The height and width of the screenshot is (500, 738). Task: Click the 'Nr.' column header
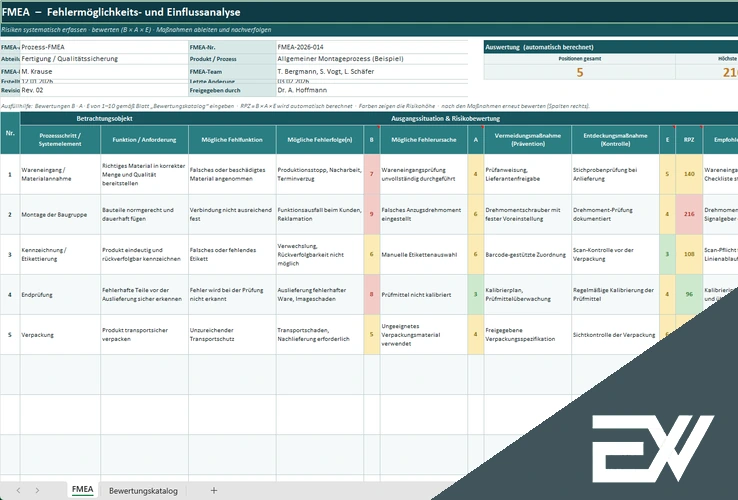[10, 133]
